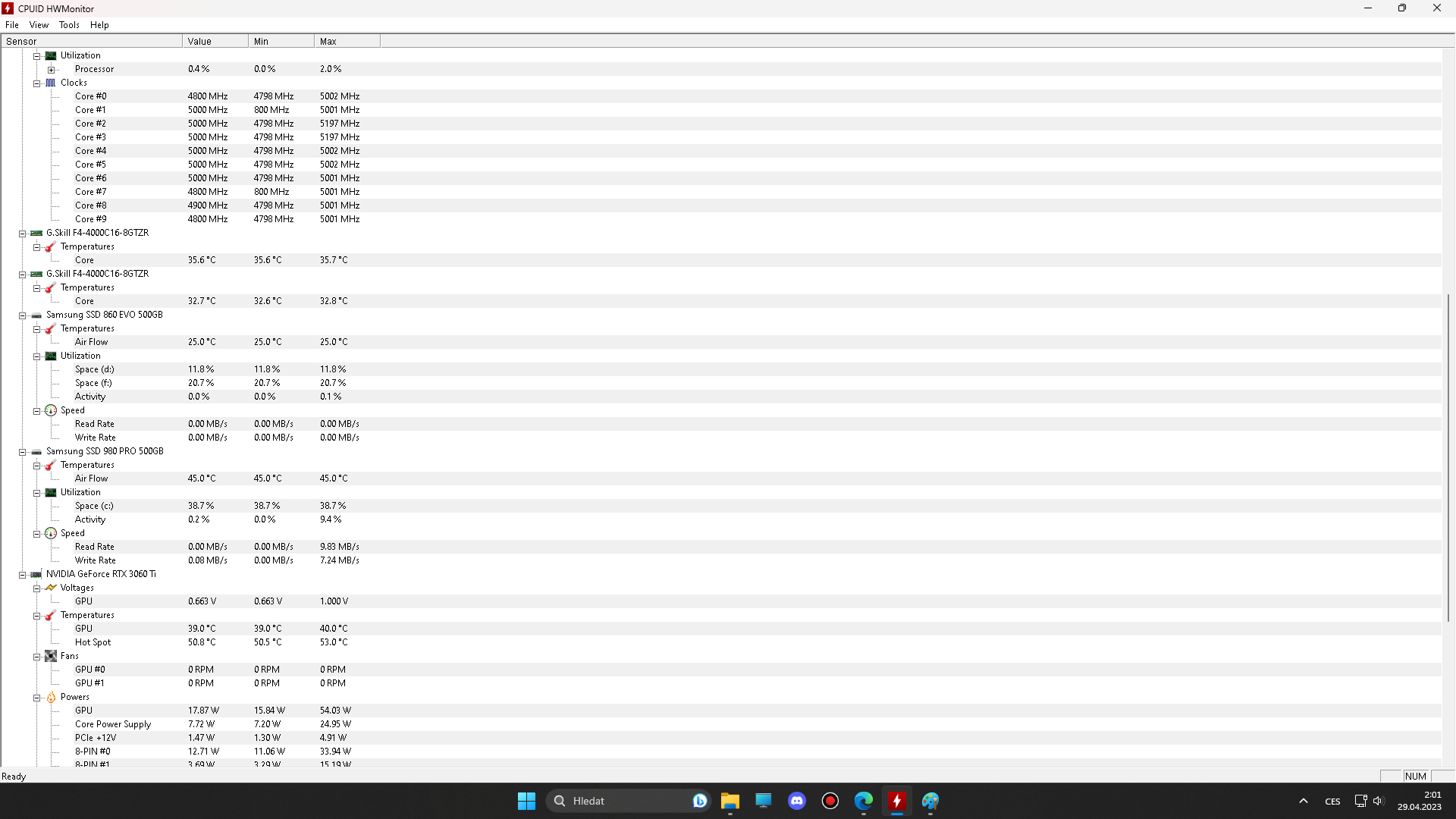The image size is (1456, 819).
Task: Click the Hledat search box
Action: coord(628,801)
